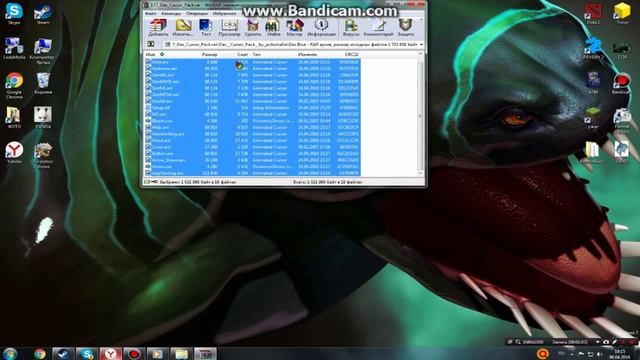Screen dimensions: 640x360
Task: Select the AppStarting.ani file row
Action: pos(252,173)
